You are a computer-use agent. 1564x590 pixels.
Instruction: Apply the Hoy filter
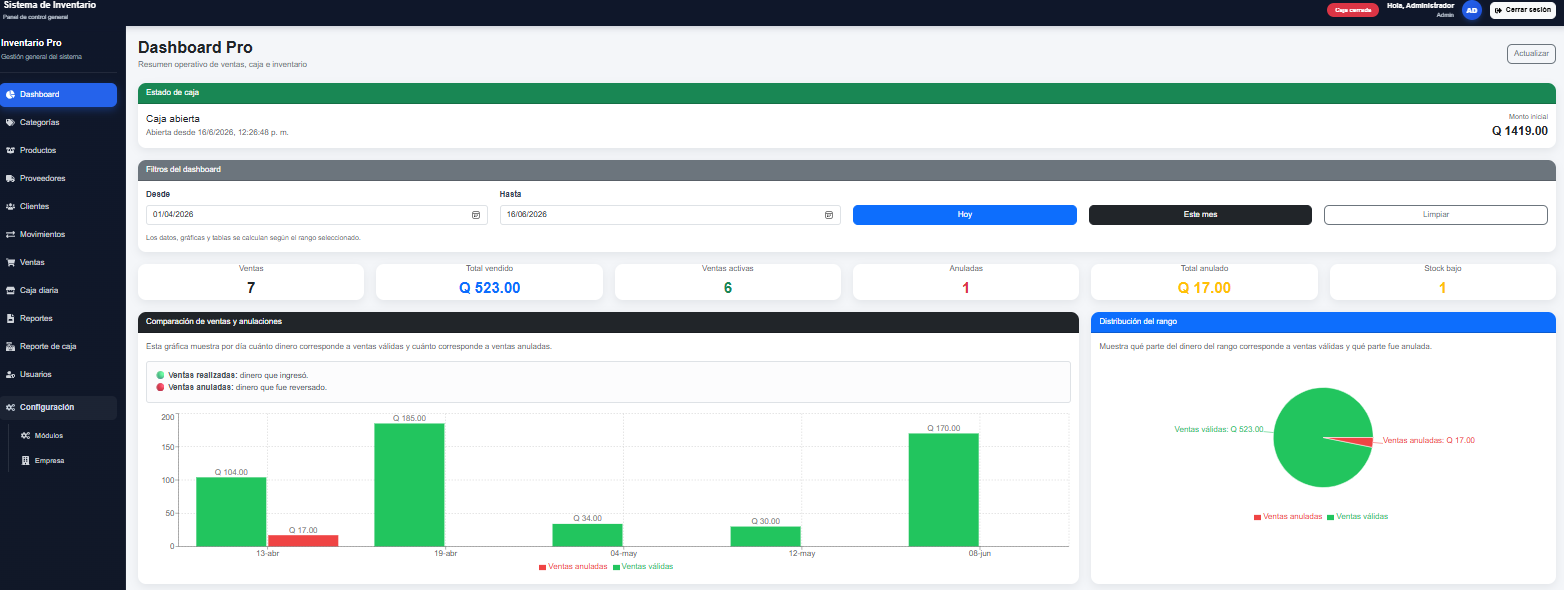(x=965, y=215)
